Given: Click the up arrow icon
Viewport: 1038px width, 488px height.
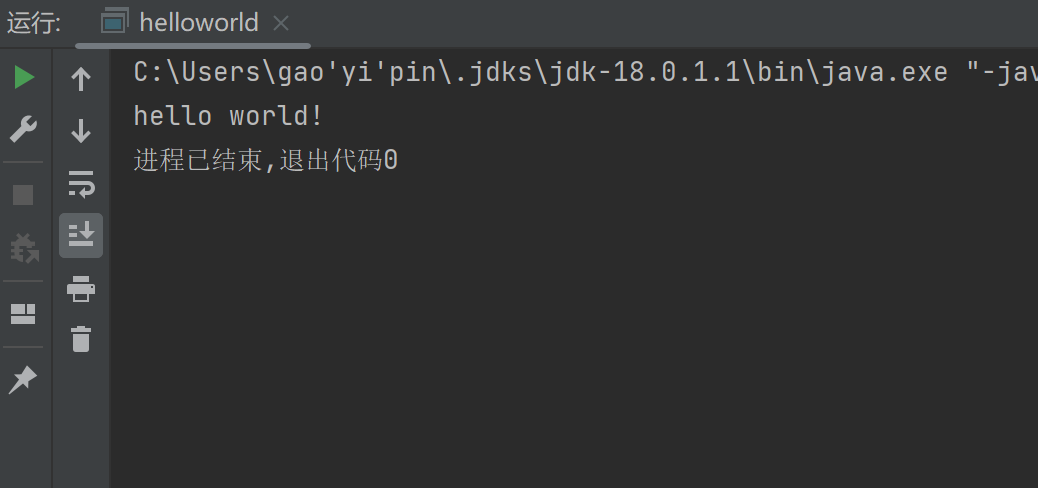Looking at the screenshot, I should coord(81,79).
